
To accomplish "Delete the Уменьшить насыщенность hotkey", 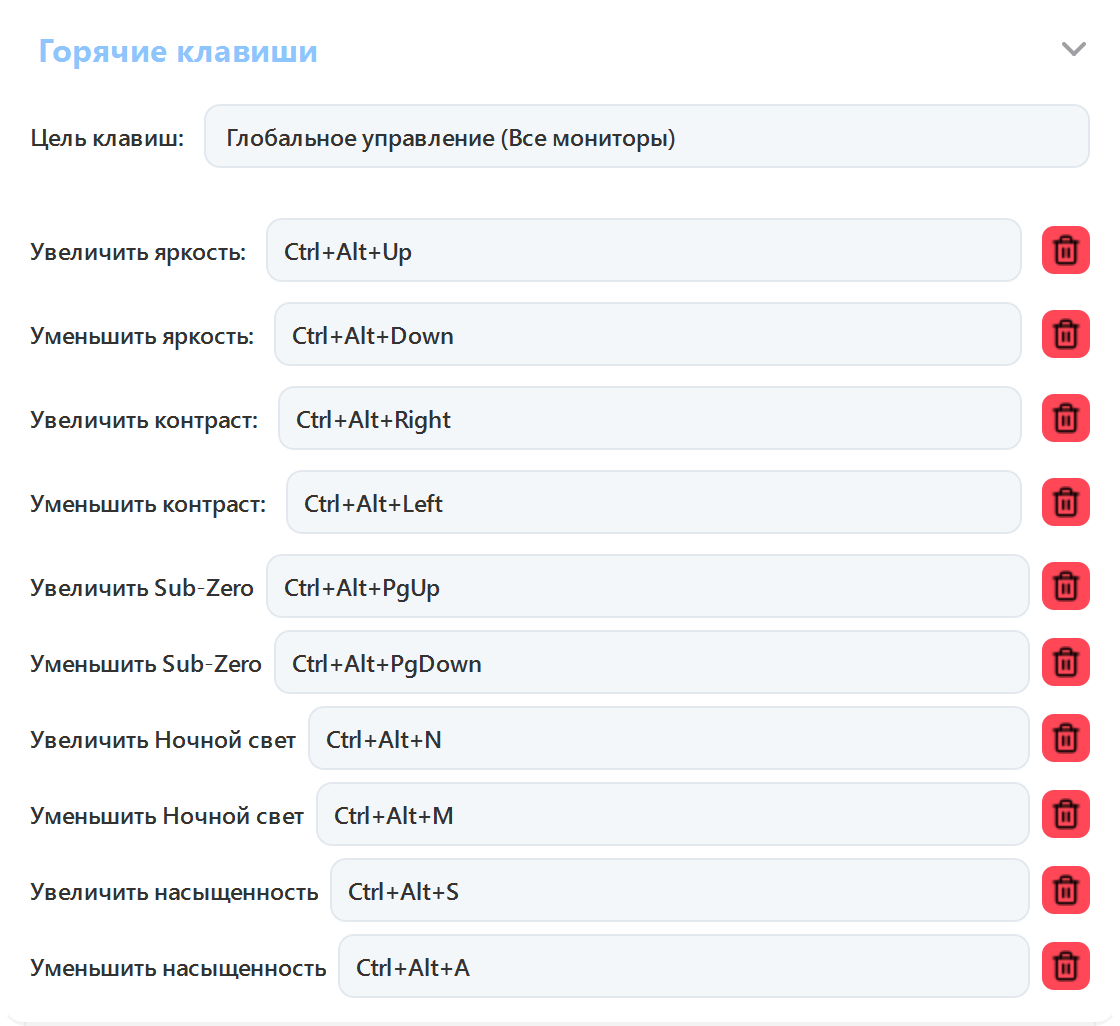I will [1065, 966].
